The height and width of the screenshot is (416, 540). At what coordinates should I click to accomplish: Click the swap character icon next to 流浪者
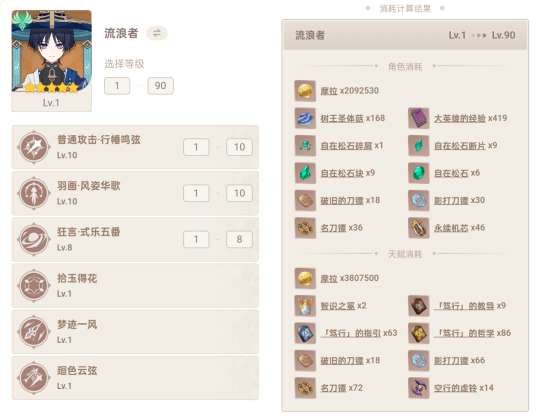tap(157, 33)
